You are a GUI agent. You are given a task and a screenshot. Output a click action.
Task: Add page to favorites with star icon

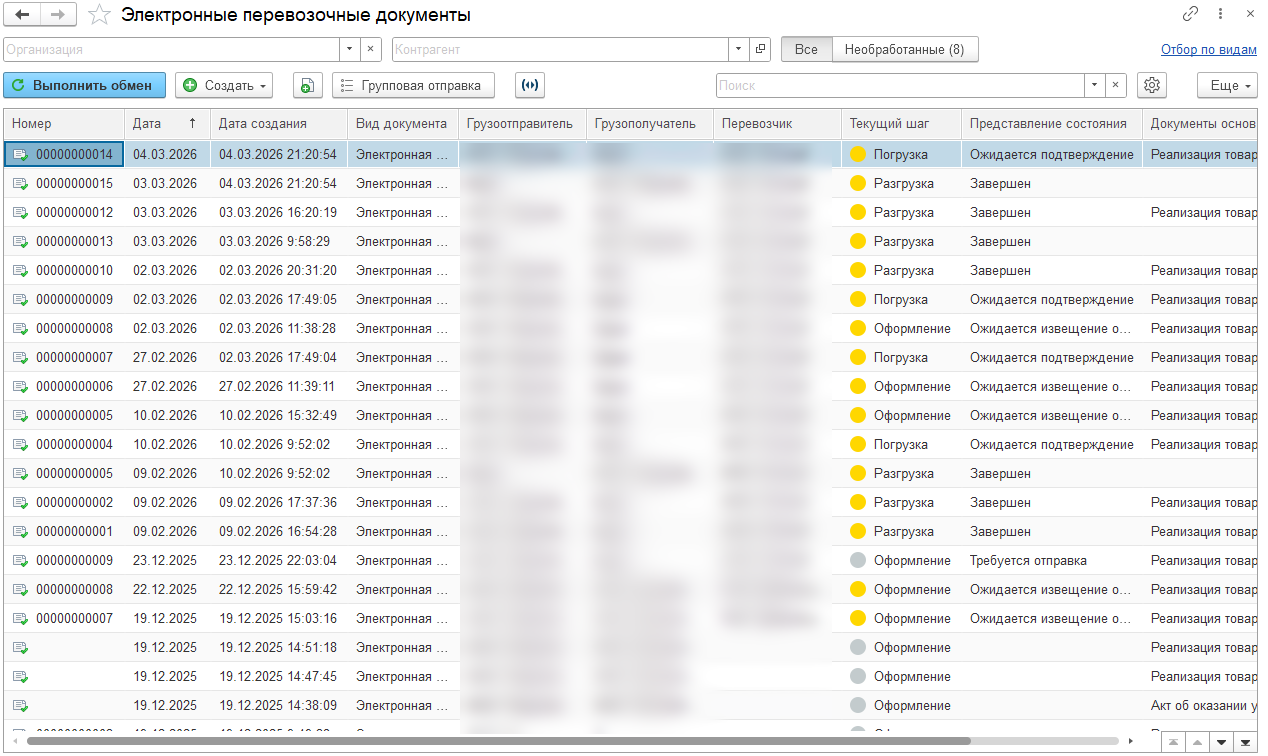[99, 14]
